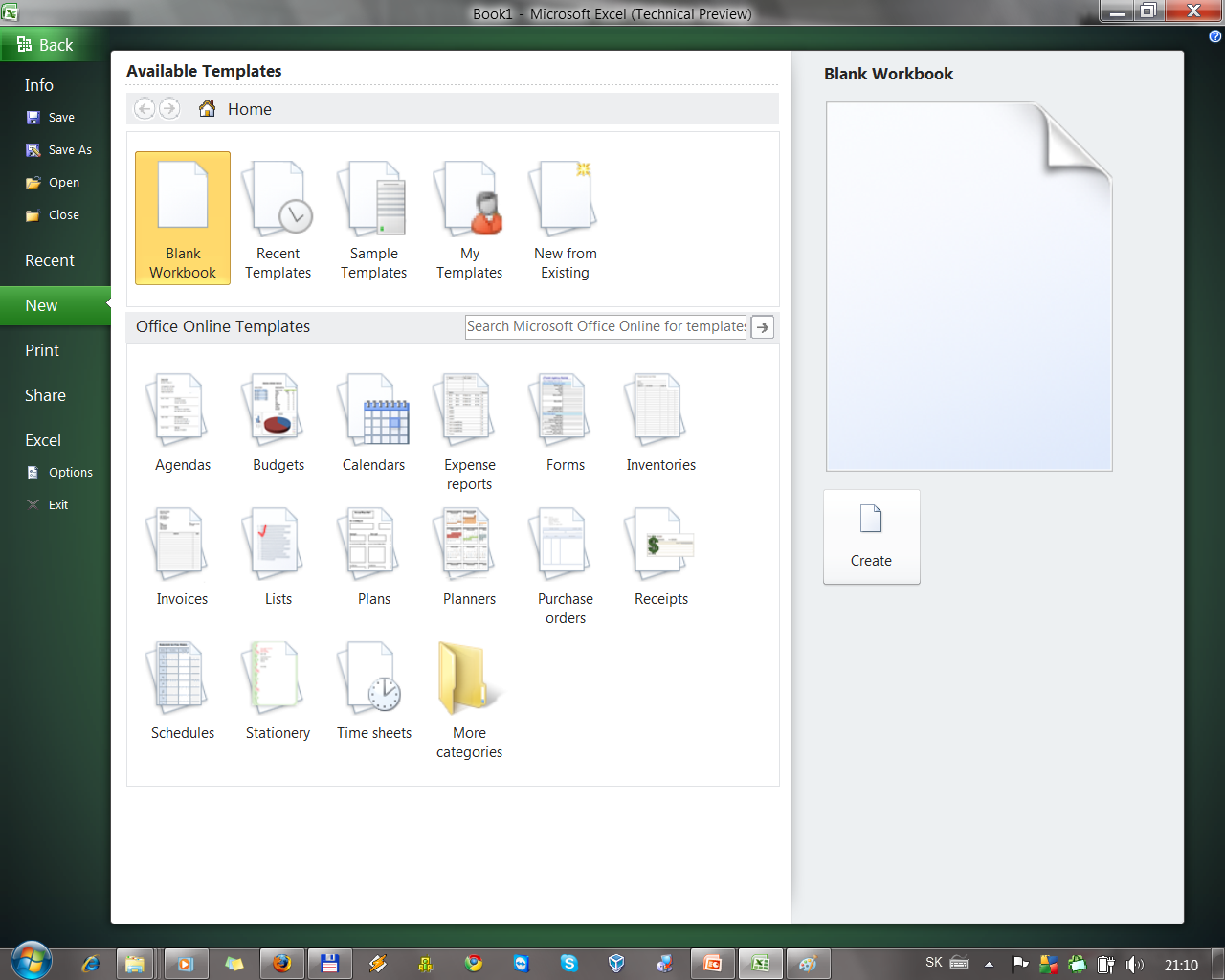Open Sample Templates
This screenshot has width=1225, height=980.
click(x=374, y=218)
